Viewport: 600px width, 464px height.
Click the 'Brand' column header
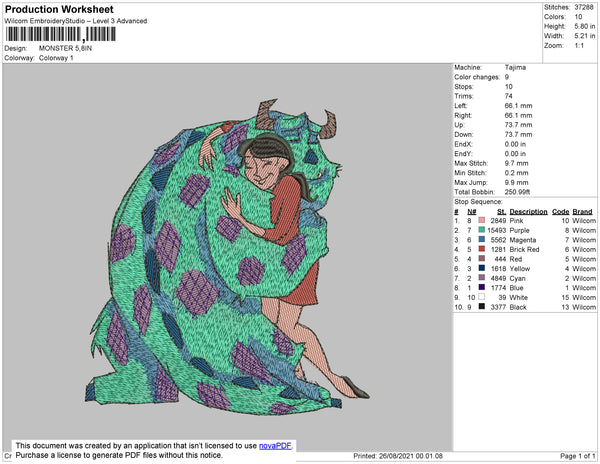point(582,212)
